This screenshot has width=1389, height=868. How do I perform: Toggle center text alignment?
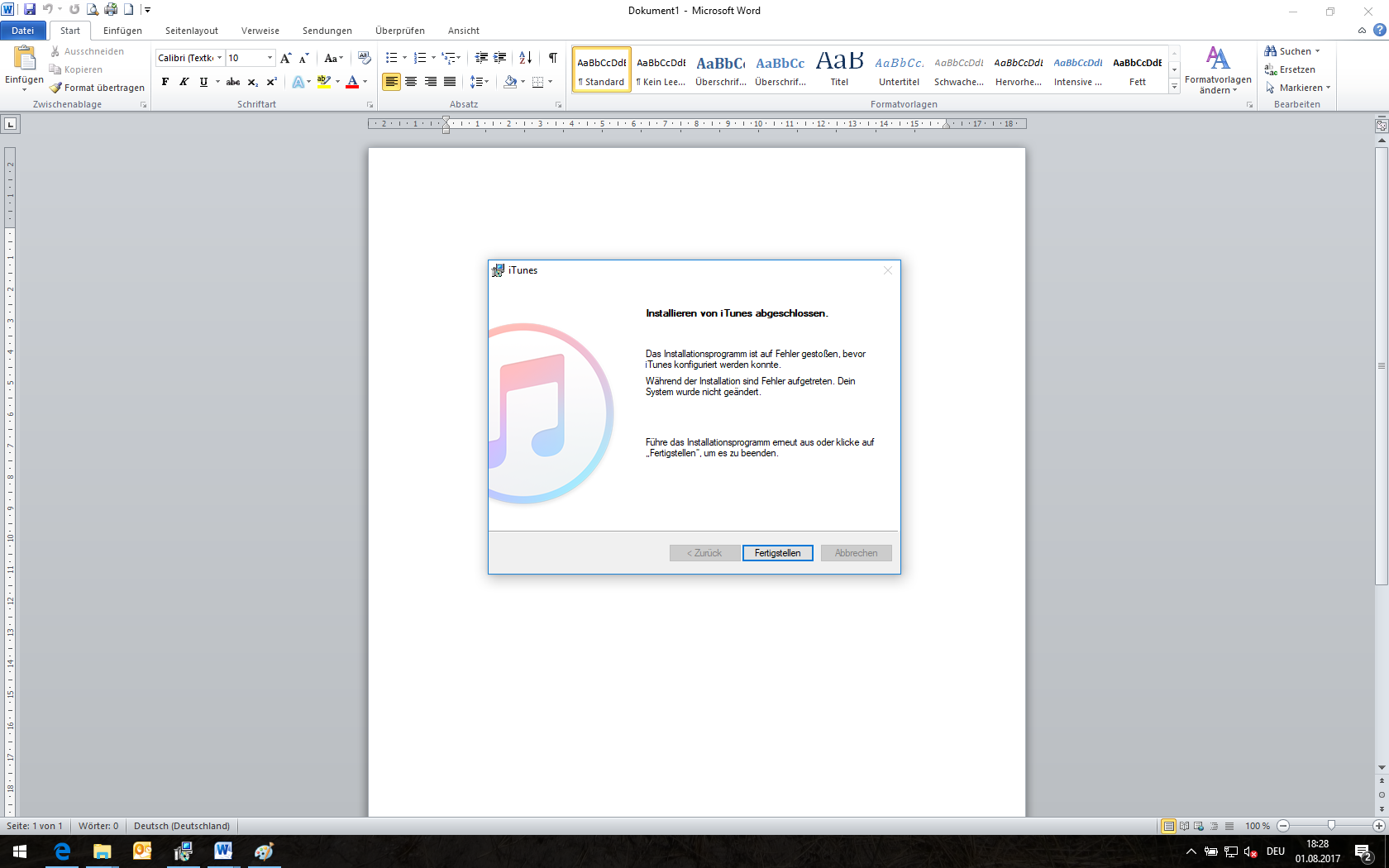pos(411,82)
